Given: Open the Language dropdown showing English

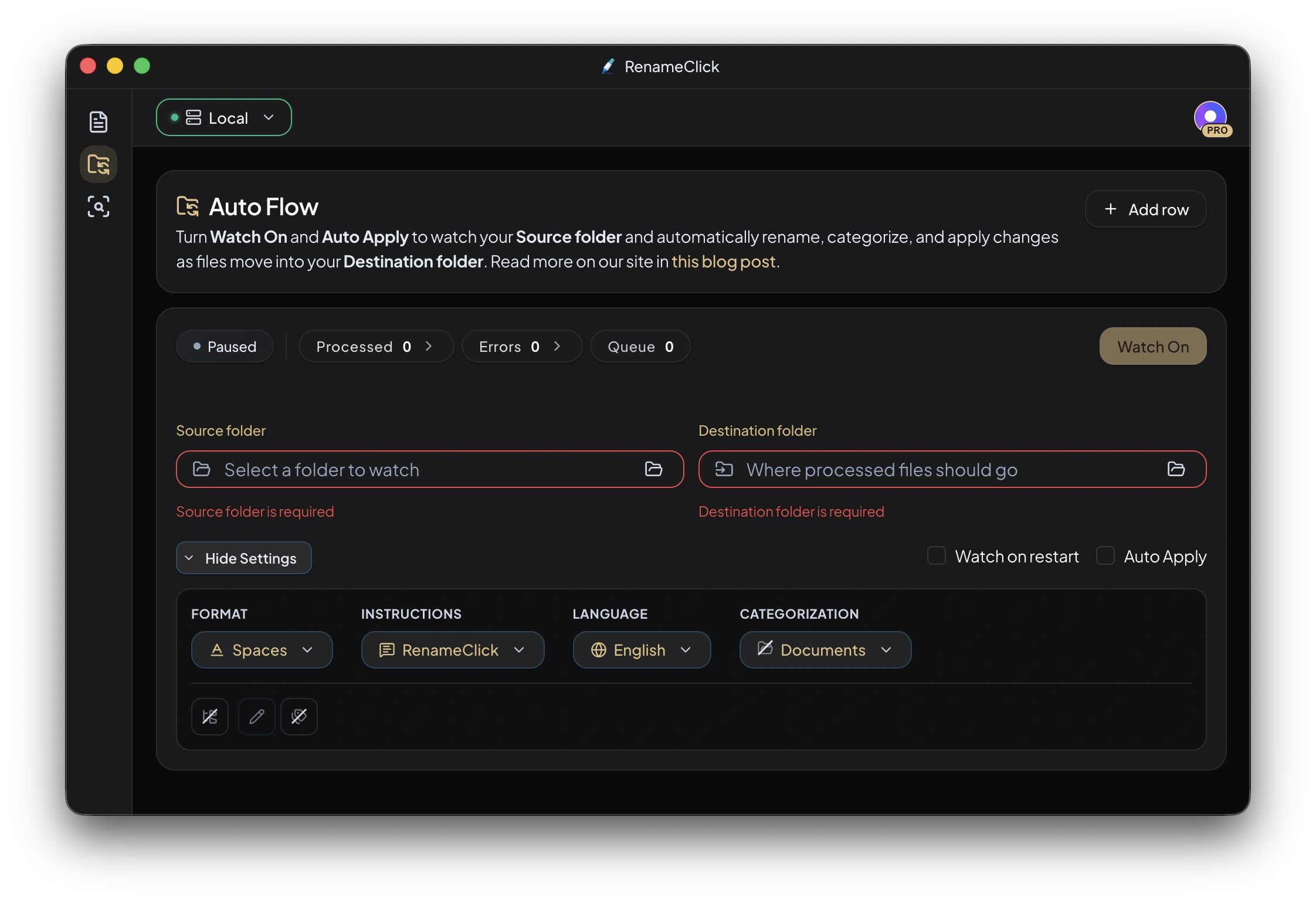Looking at the screenshot, I should click(641, 650).
